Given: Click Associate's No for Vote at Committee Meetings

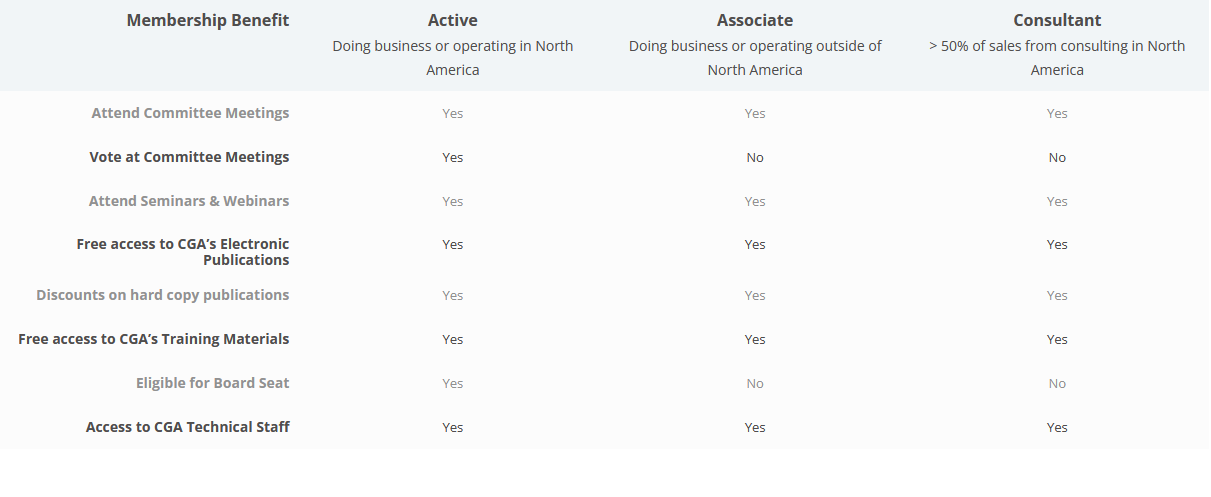Looking at the screenshot, I should click(x=755, y=157).
